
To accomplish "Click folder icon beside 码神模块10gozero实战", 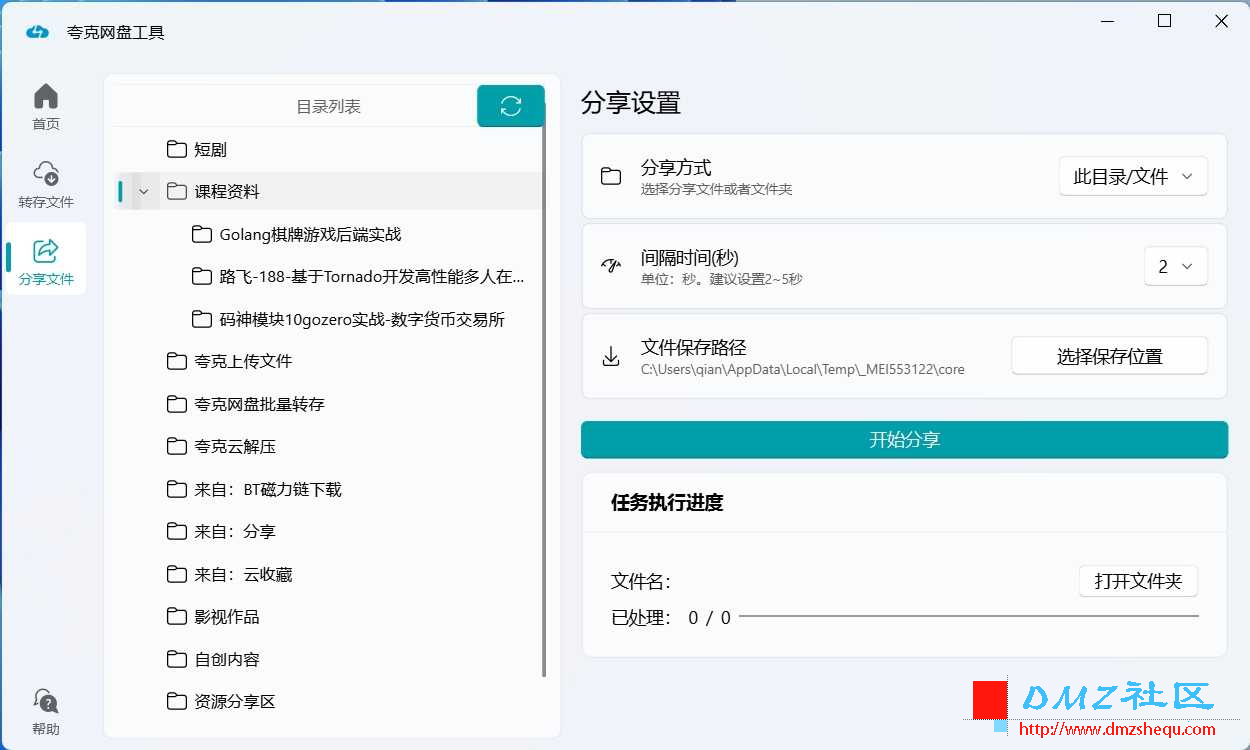I will [202, 319].
